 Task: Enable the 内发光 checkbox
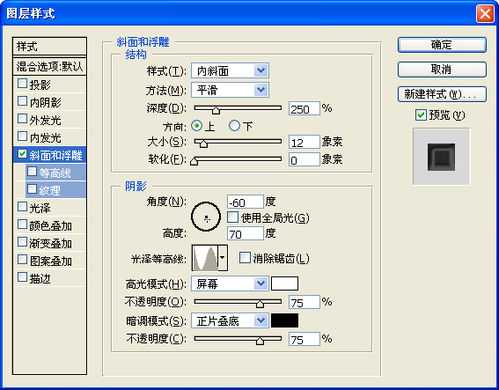(22, 136)
